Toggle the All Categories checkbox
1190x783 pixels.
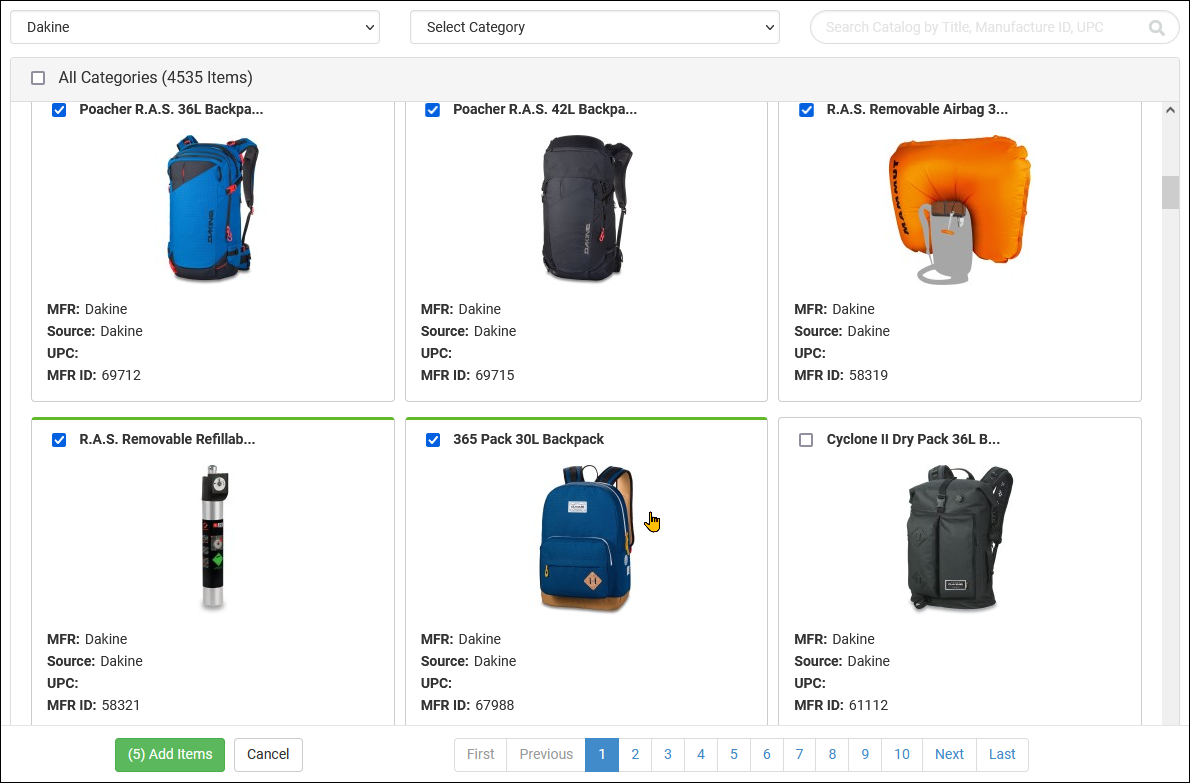point(38,78)
